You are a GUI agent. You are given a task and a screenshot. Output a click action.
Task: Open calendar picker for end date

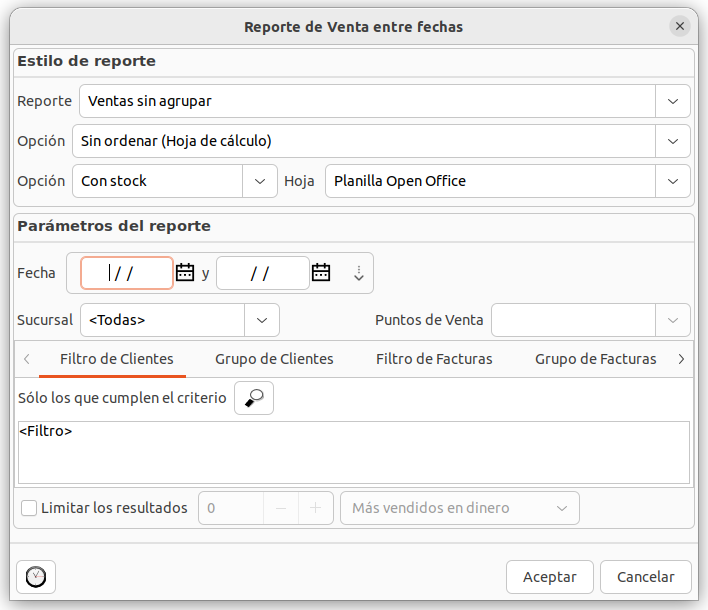click(x=321, y=272)
